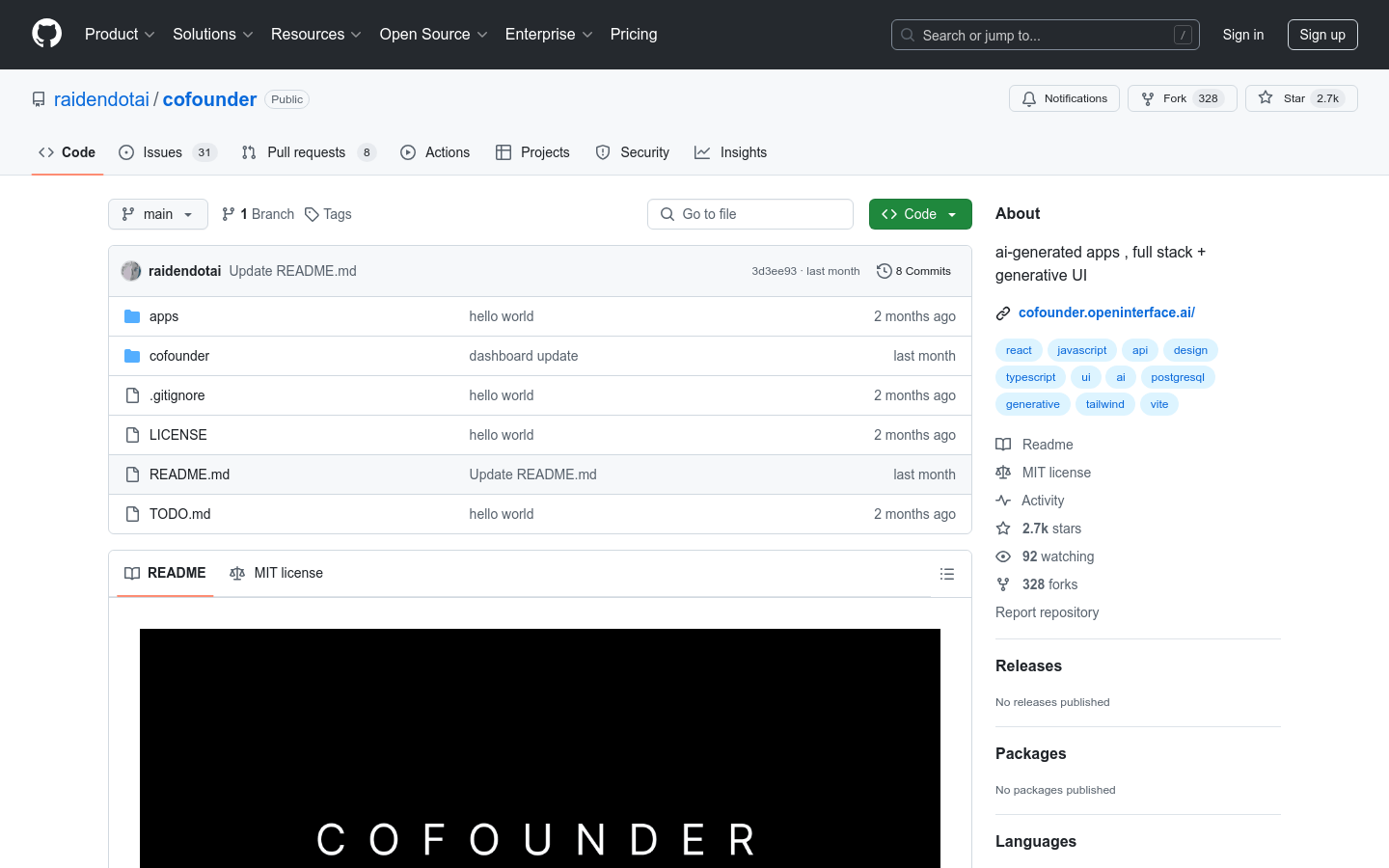Select the MIT license tab in file viewer

pyautogui.click(x=276, y=573)
